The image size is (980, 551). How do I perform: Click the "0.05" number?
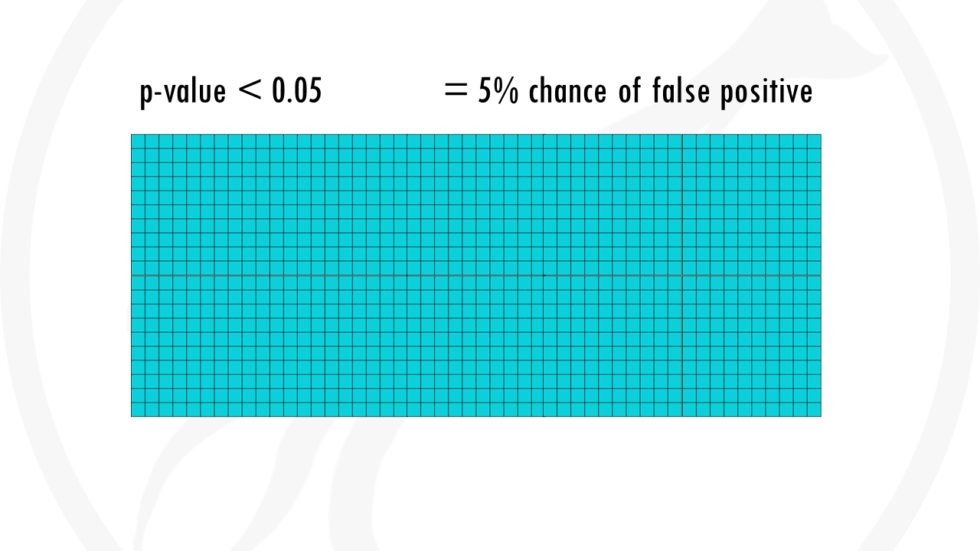[x=297, y=91]
